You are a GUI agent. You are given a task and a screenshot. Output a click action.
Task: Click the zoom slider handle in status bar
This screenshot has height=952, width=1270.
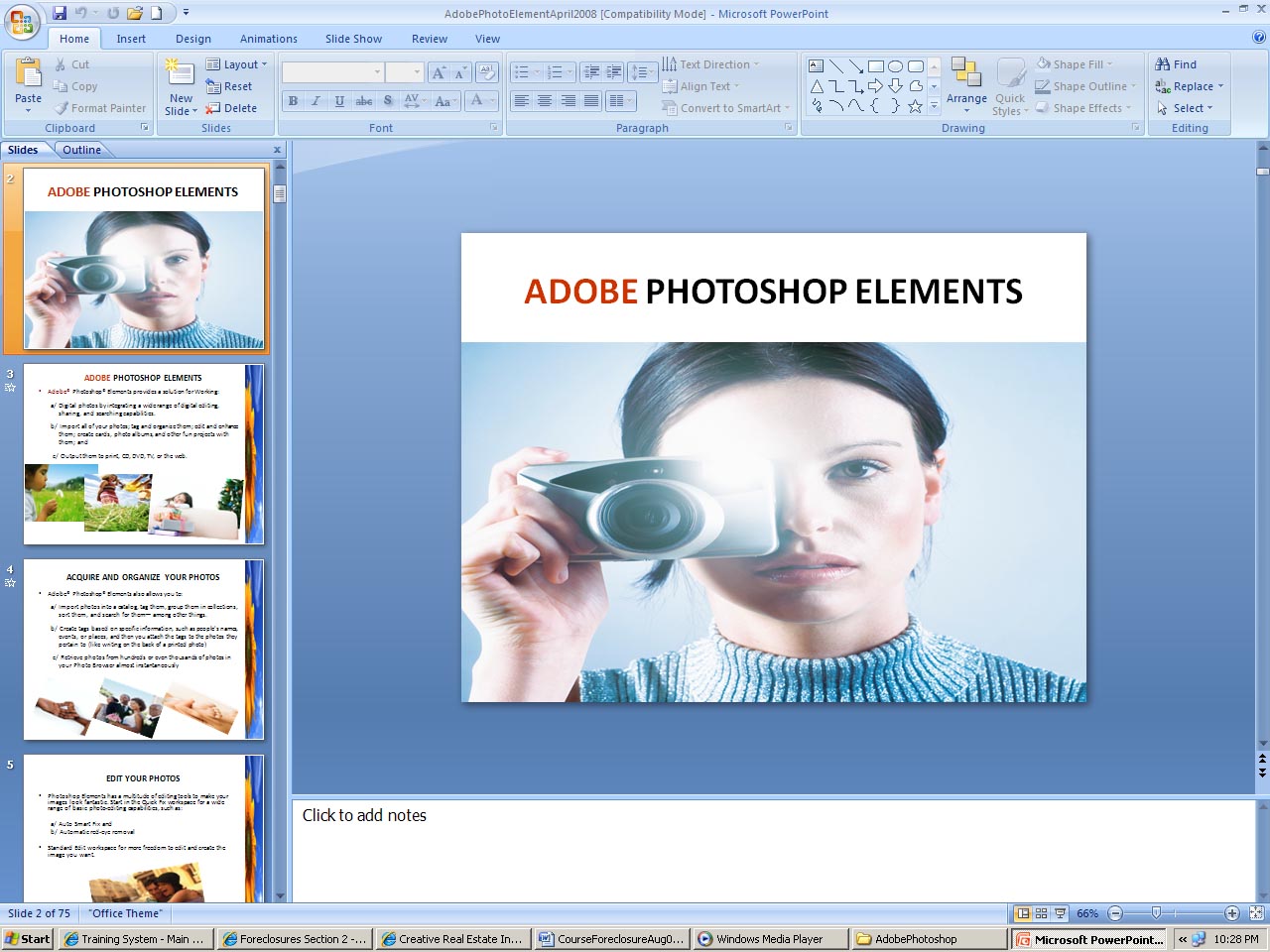tap(1156, 913)
